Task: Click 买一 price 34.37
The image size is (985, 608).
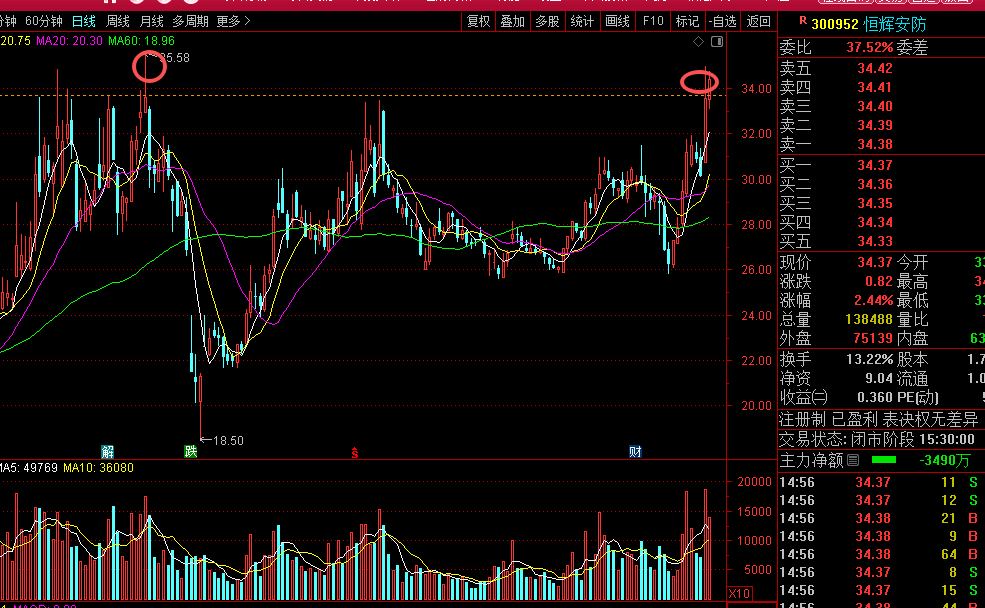Action: tap(874, 165)
